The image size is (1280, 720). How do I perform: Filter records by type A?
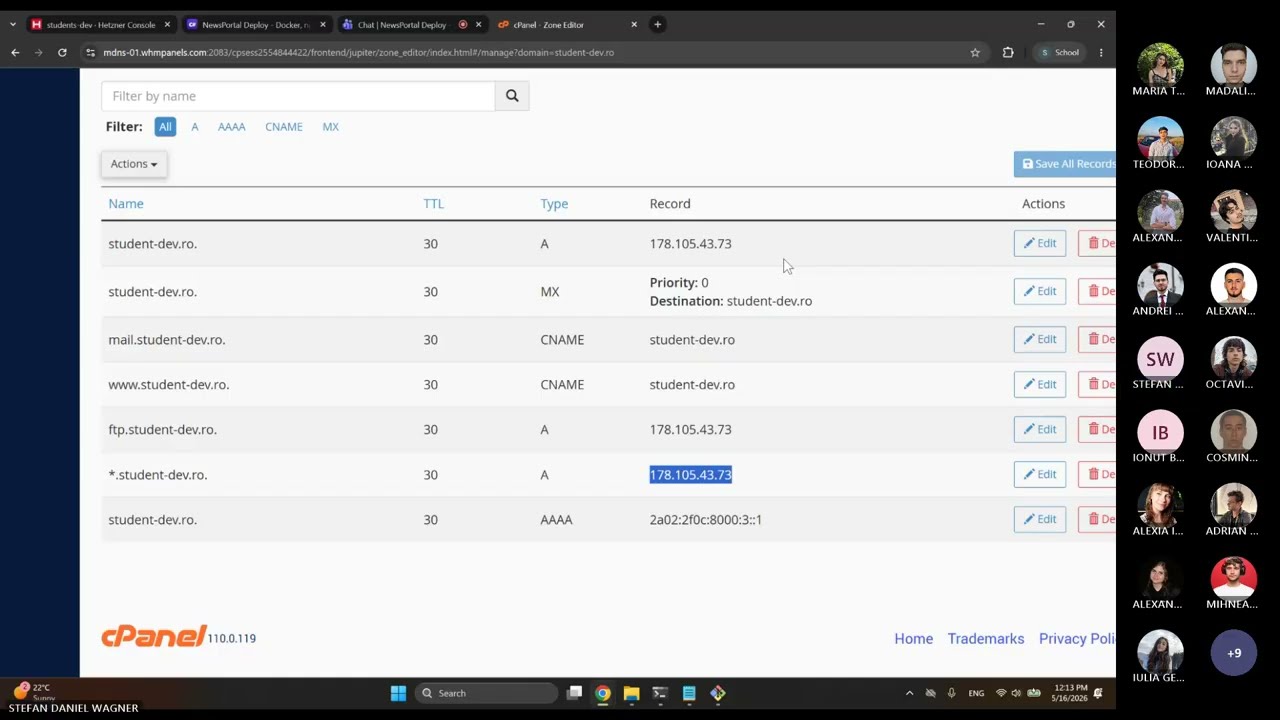[195, 127]
